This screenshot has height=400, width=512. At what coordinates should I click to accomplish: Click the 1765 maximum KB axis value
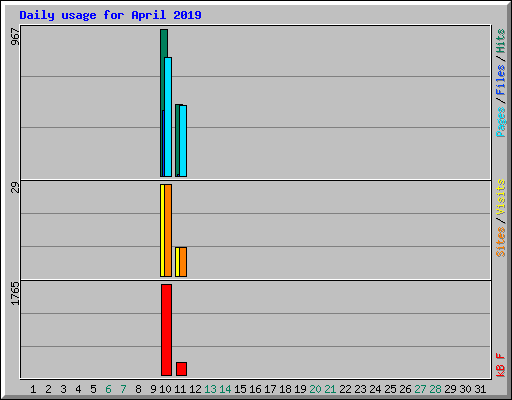click(x=15, y=293)
